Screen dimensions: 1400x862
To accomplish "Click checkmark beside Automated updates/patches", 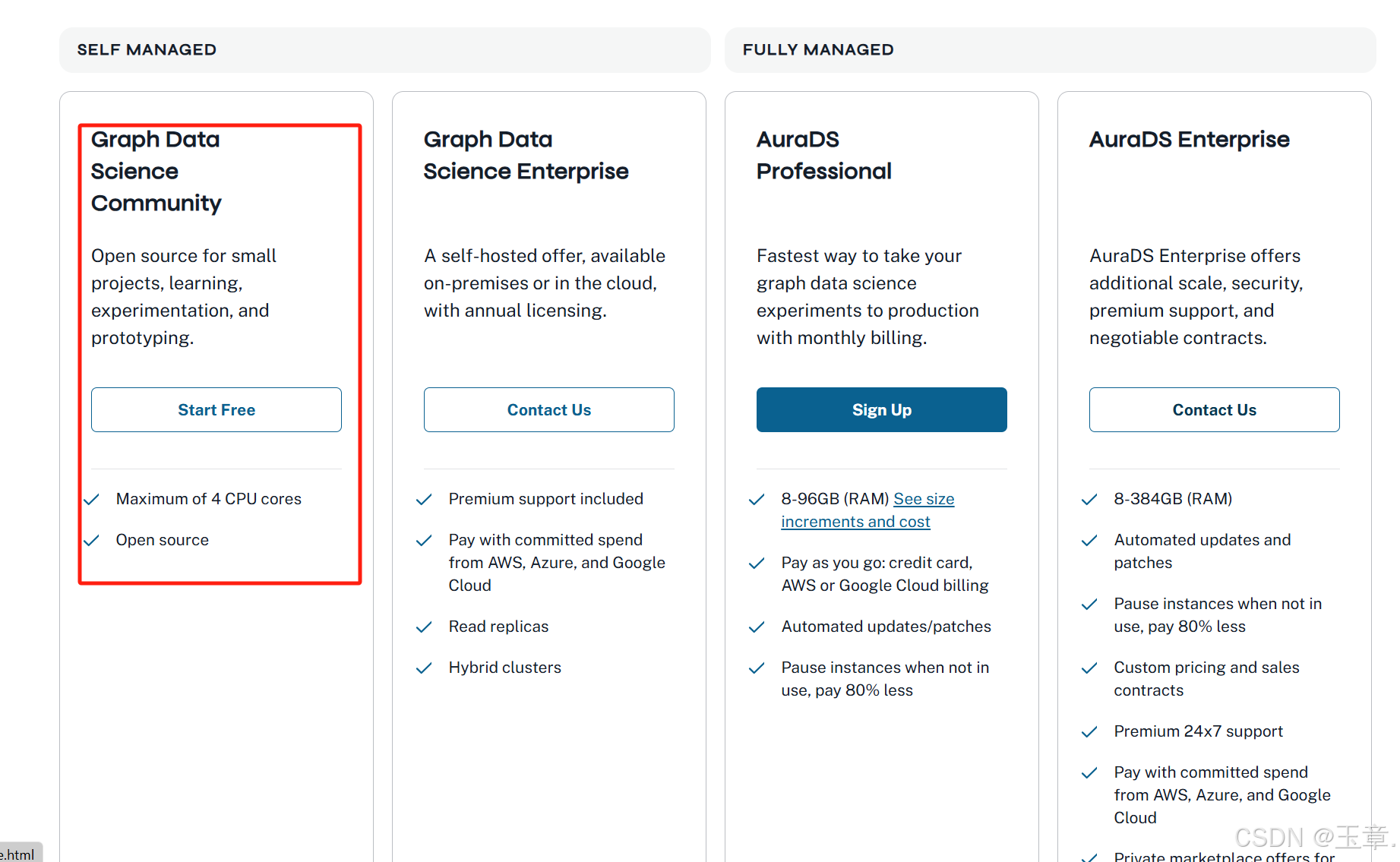I will click(757, 627).
